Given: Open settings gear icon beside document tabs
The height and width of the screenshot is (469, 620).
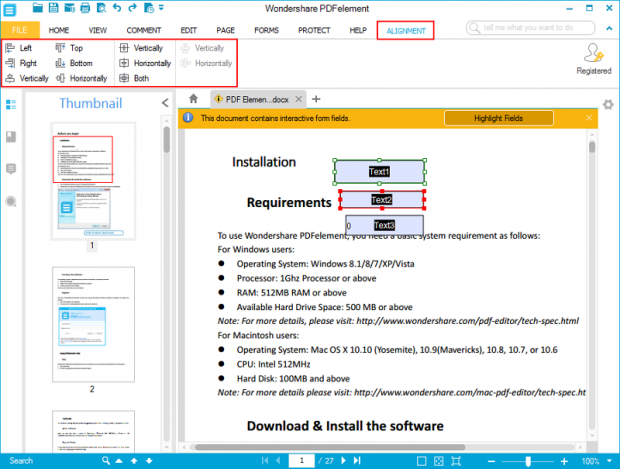Looking at the screenshot, I should click(608, 104).
